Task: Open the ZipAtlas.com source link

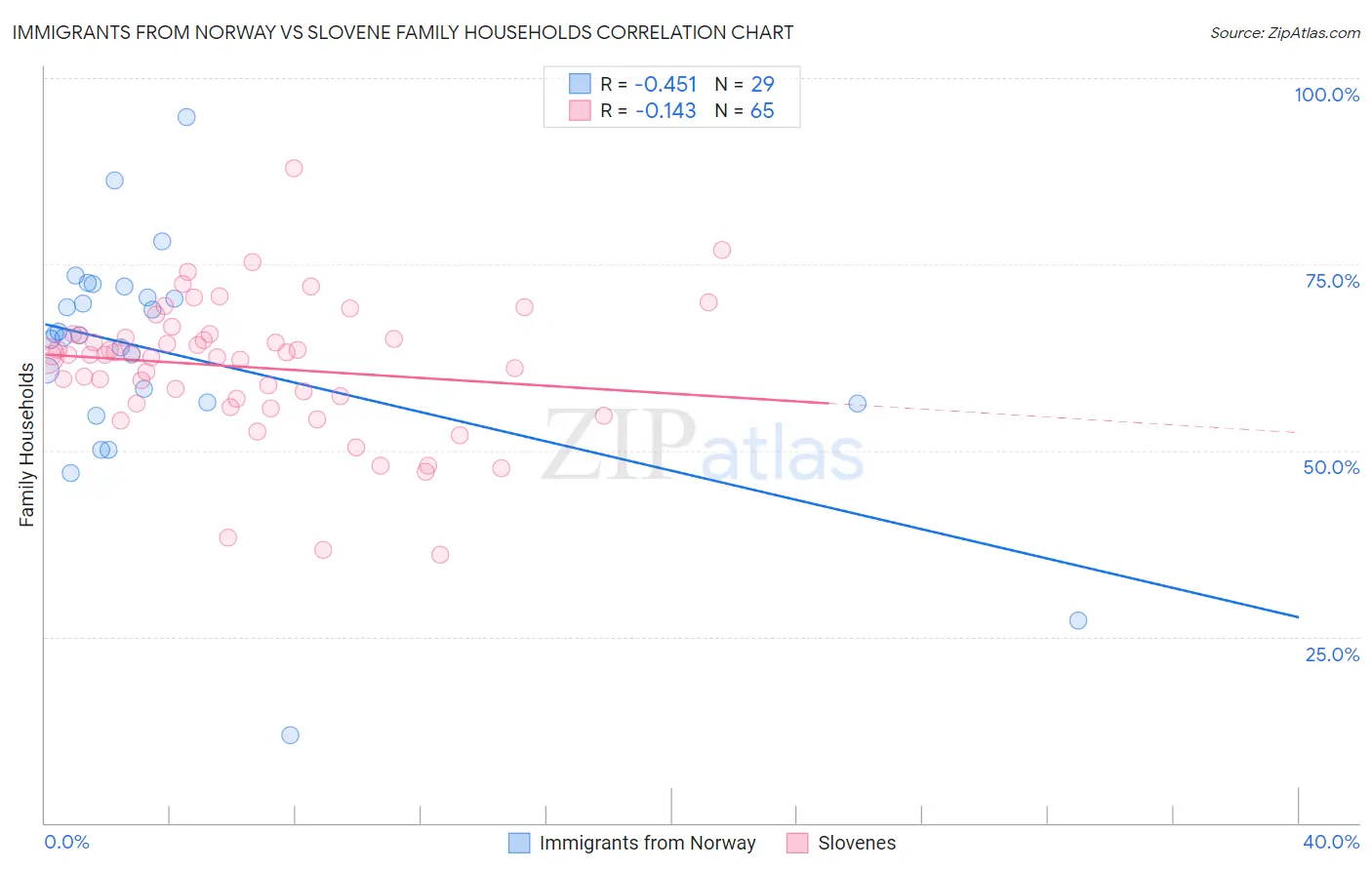Action: pyautogui.click(x=1285, y=32)
